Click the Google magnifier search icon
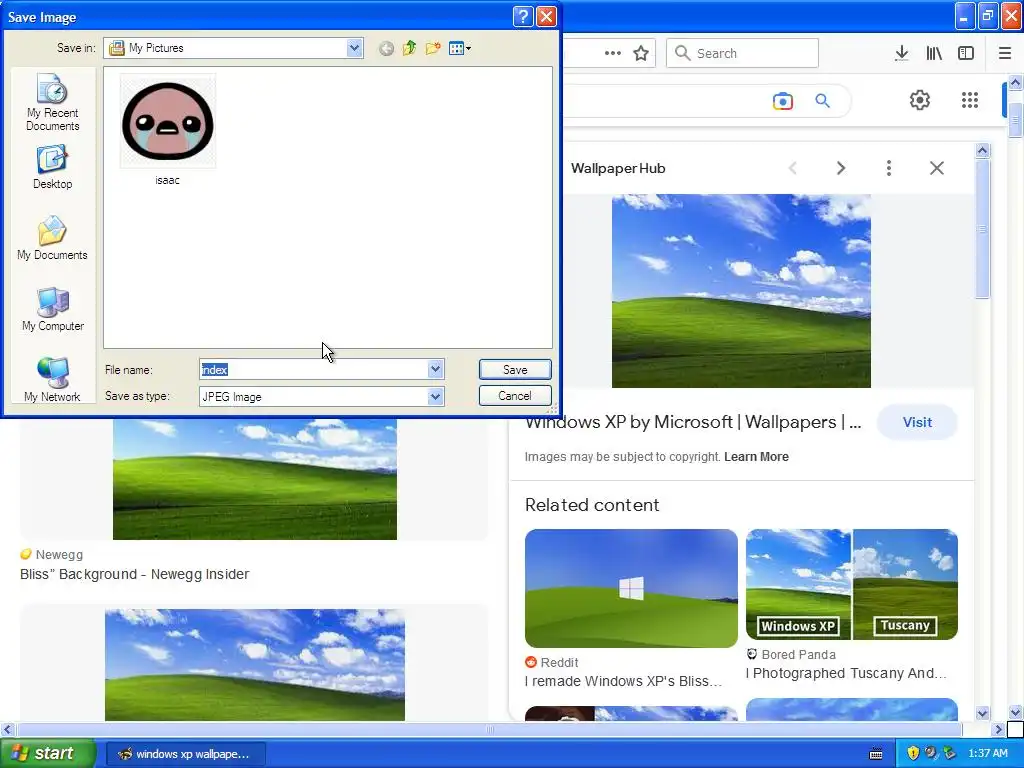 (x=823, y=101)
